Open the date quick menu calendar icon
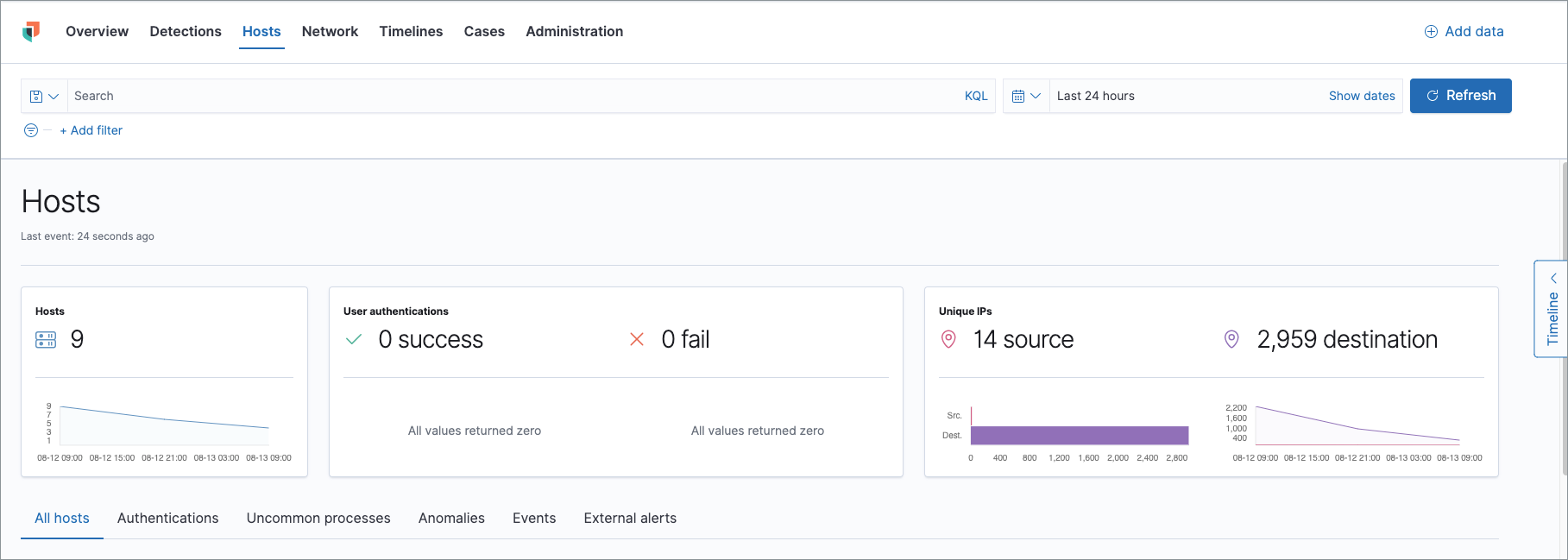The width and height of the screenshot is (1568, 560). [1026, 97]
